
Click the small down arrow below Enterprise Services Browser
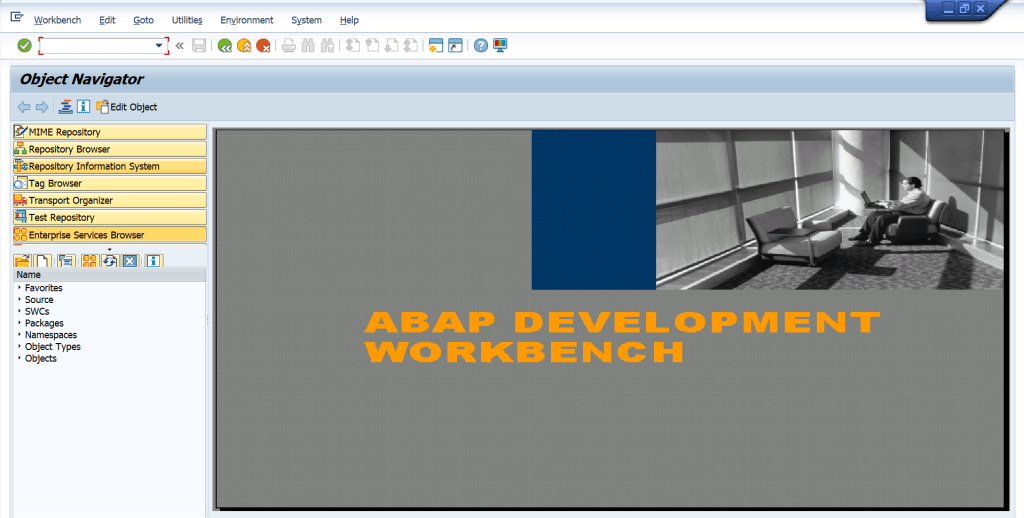[109, 250]
